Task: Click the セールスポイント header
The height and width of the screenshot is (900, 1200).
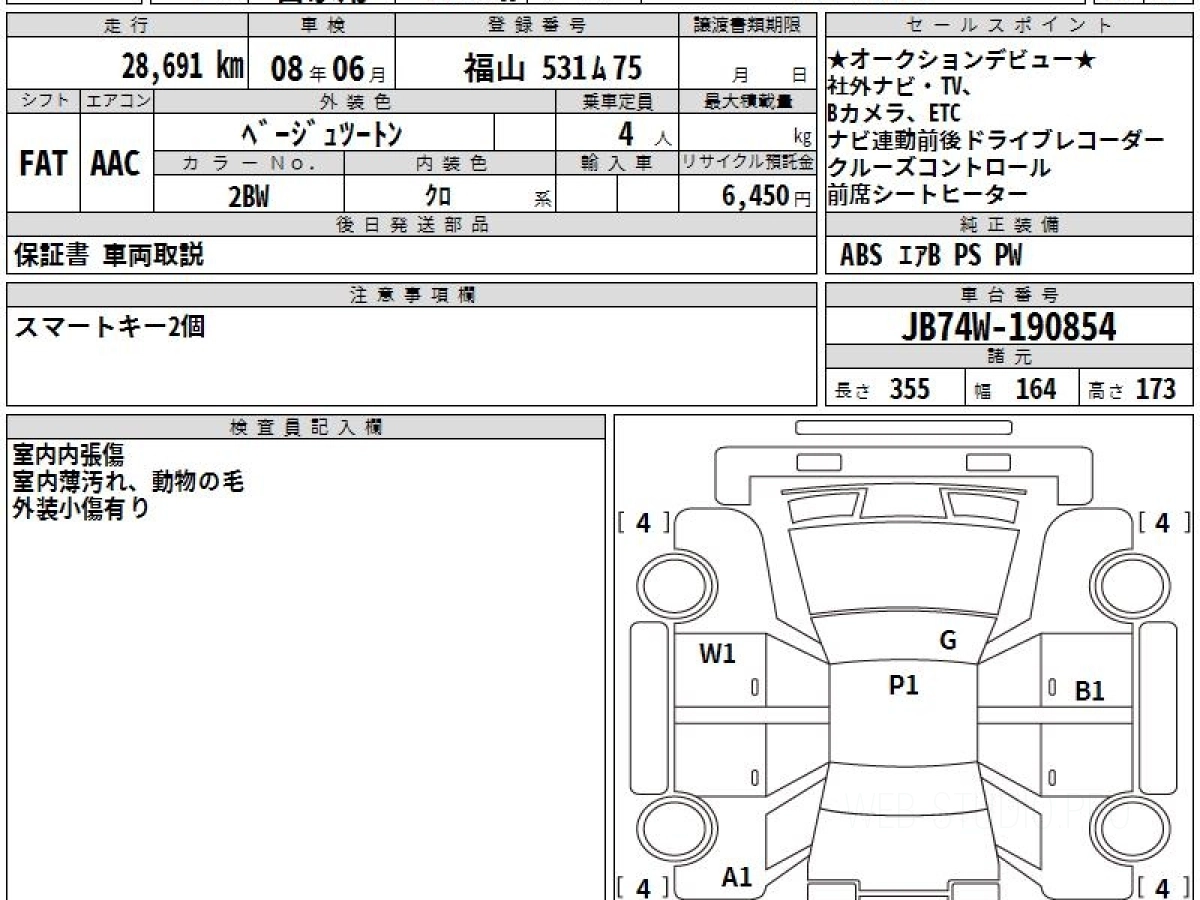Action: 1010,26
